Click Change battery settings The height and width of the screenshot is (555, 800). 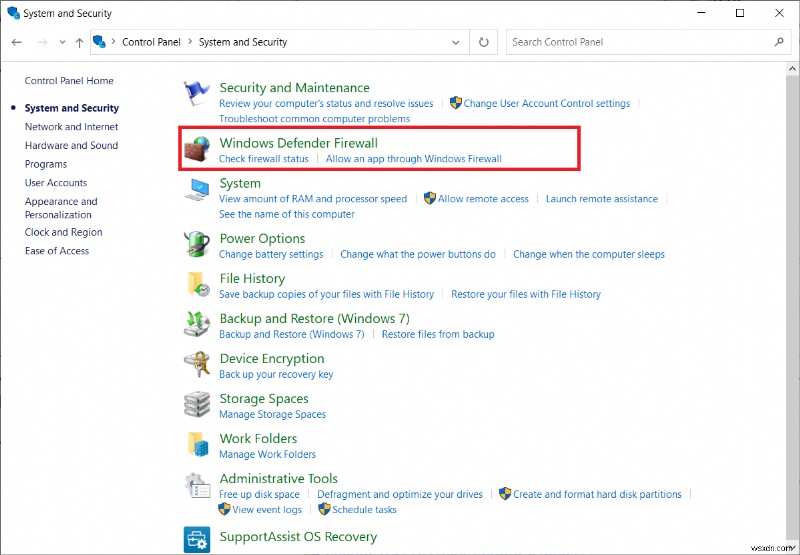271,254
